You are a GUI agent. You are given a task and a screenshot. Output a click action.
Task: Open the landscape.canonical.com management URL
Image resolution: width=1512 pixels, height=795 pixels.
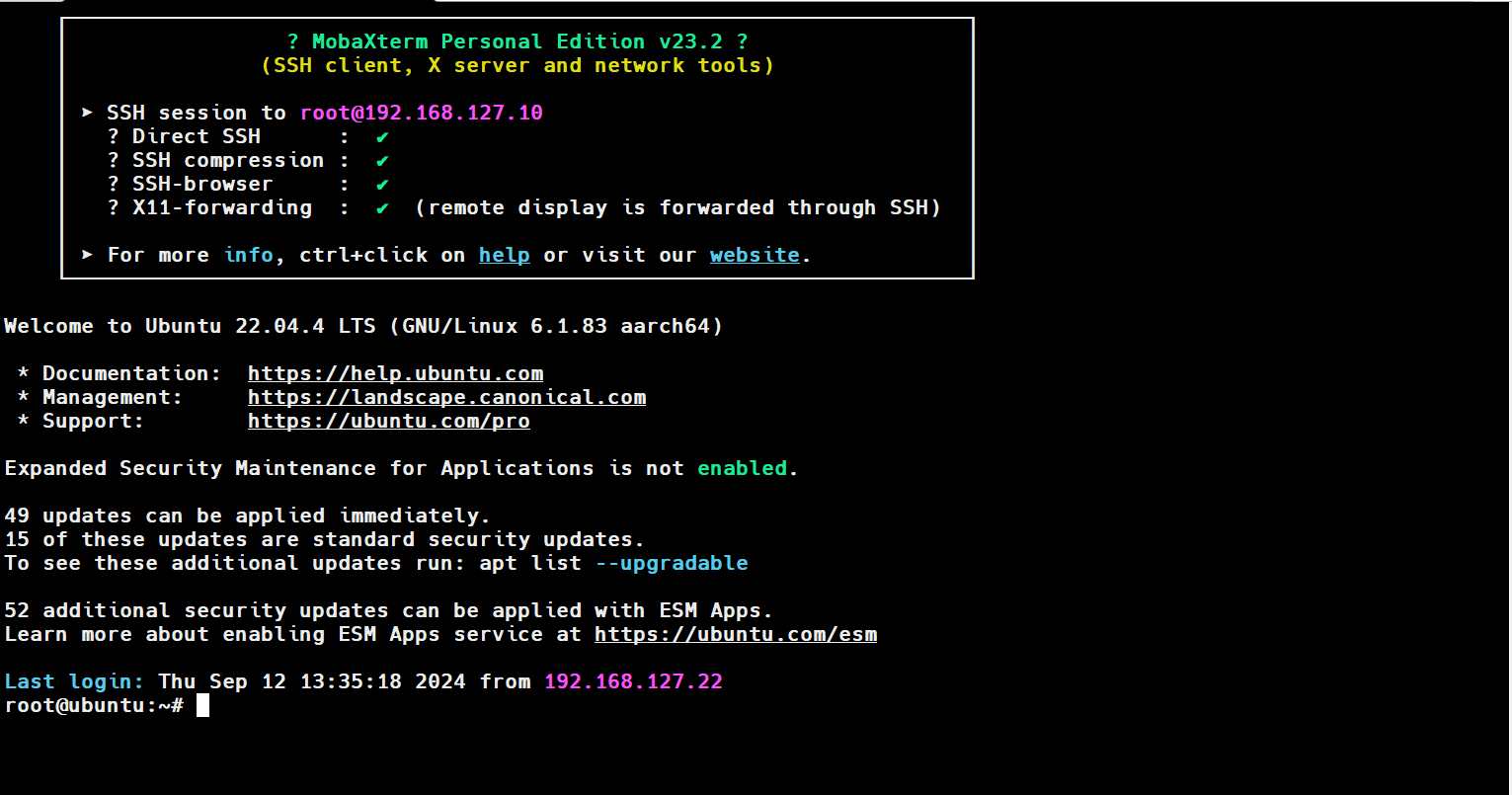click(x=446, y=398)
